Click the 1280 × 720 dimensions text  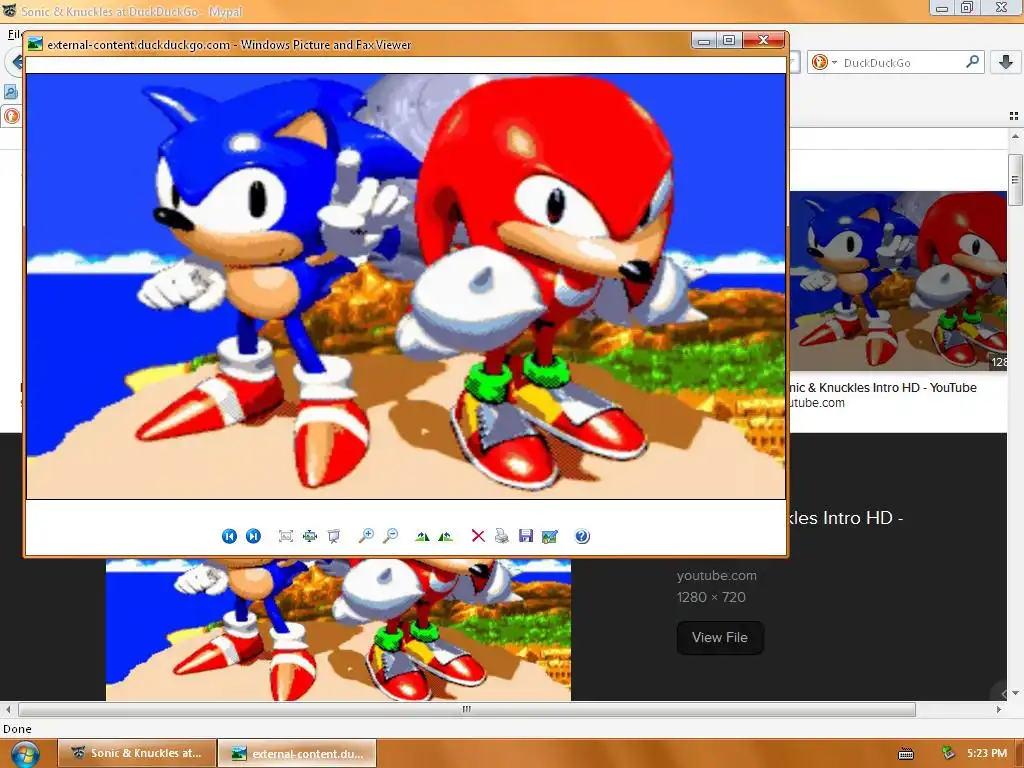pyautogui.click(x=711, y=597)
